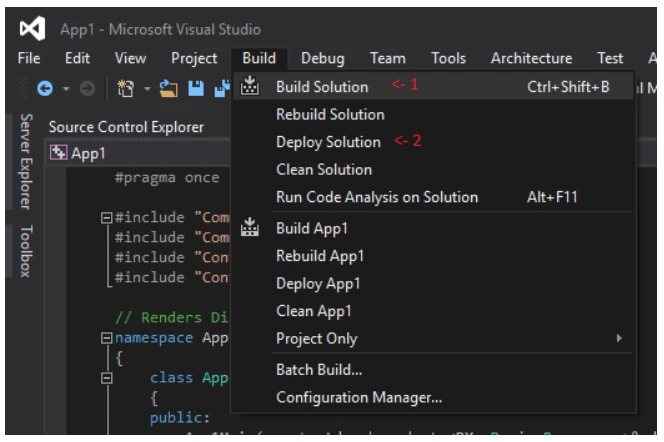Select Rebuild App1 menu entry

tap(433, 256)
